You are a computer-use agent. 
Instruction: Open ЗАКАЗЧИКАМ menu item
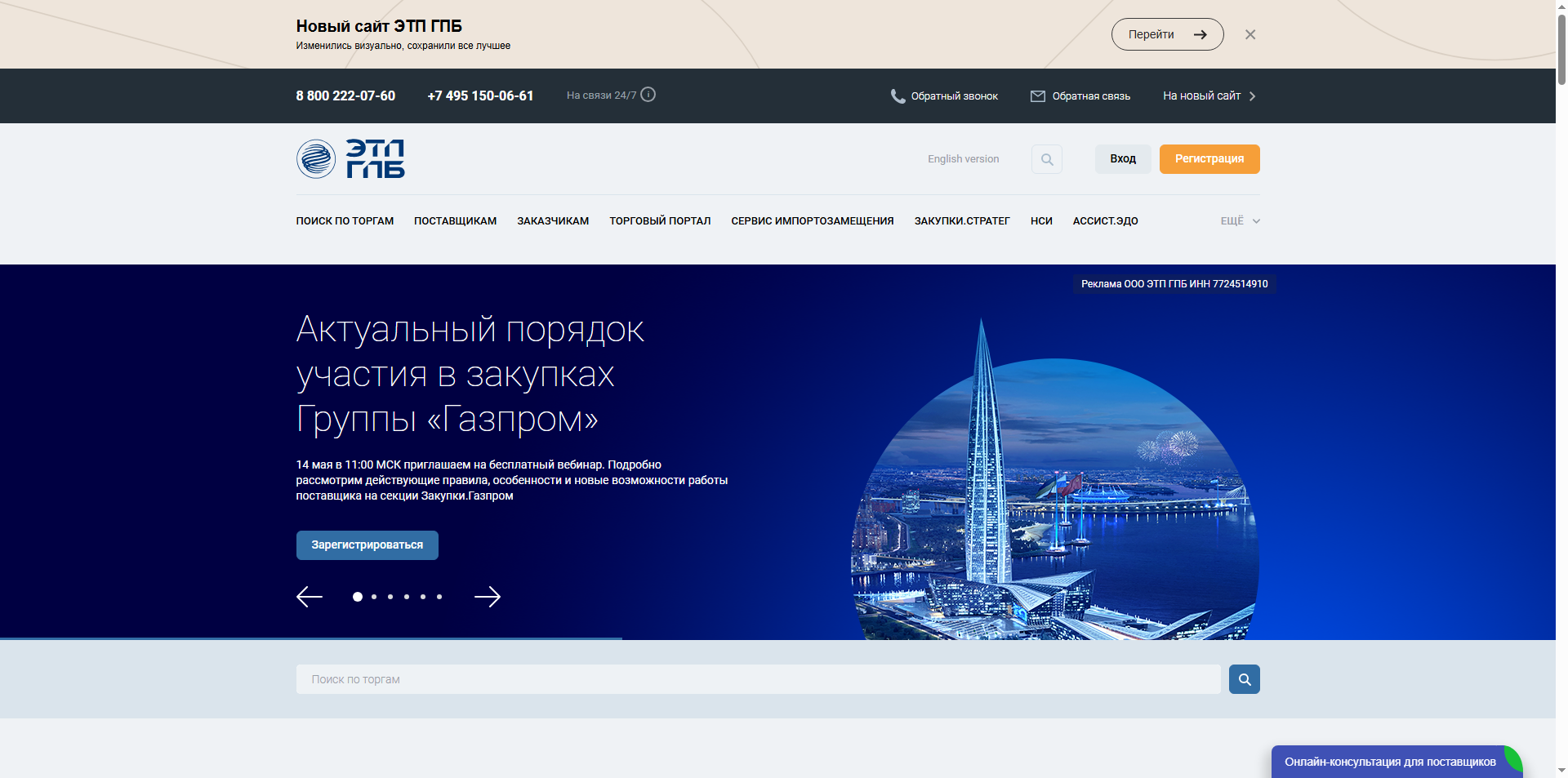tap(553, 221)
